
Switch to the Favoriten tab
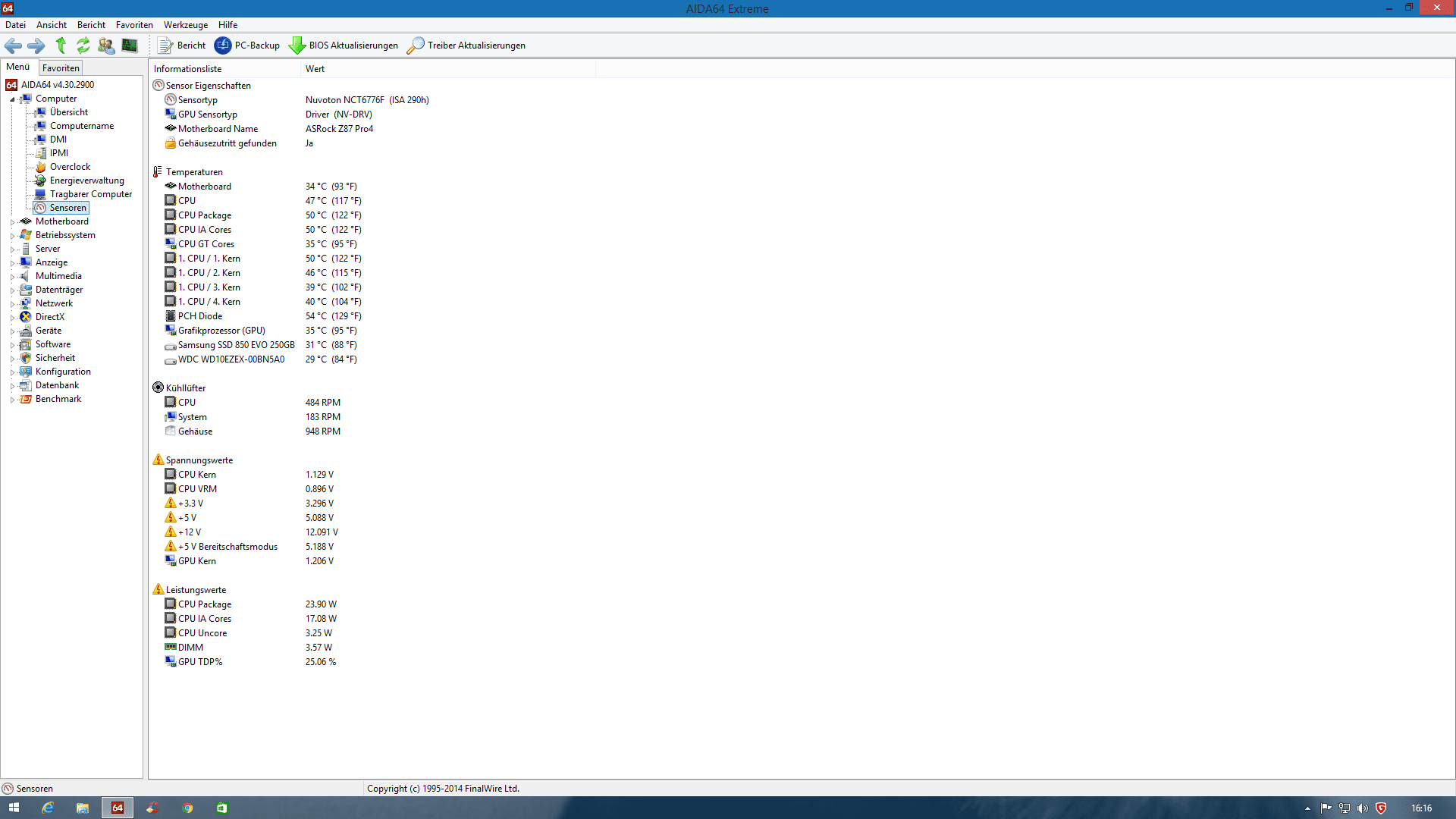61,68
